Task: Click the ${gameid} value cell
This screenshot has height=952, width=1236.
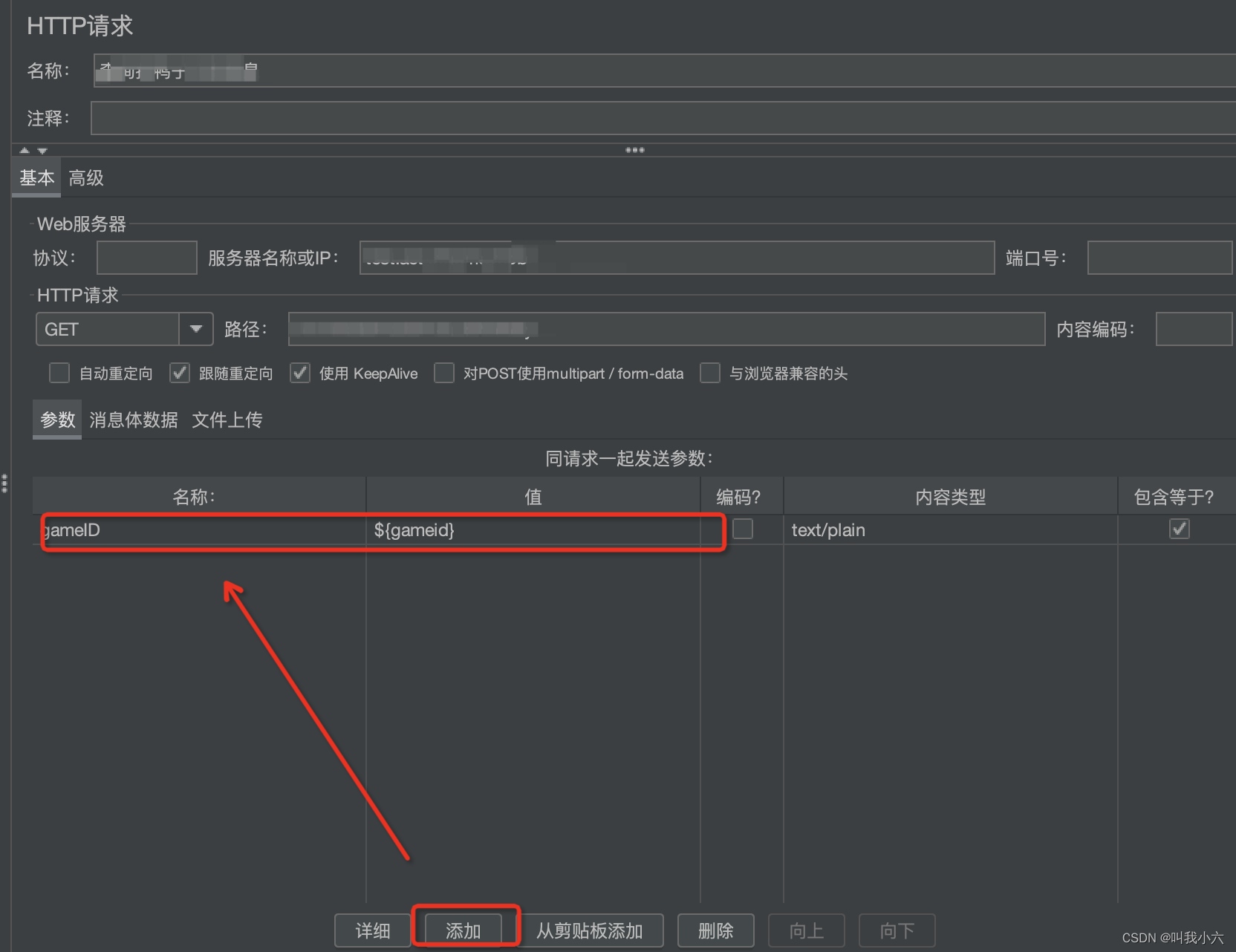Action: (533, 530)
